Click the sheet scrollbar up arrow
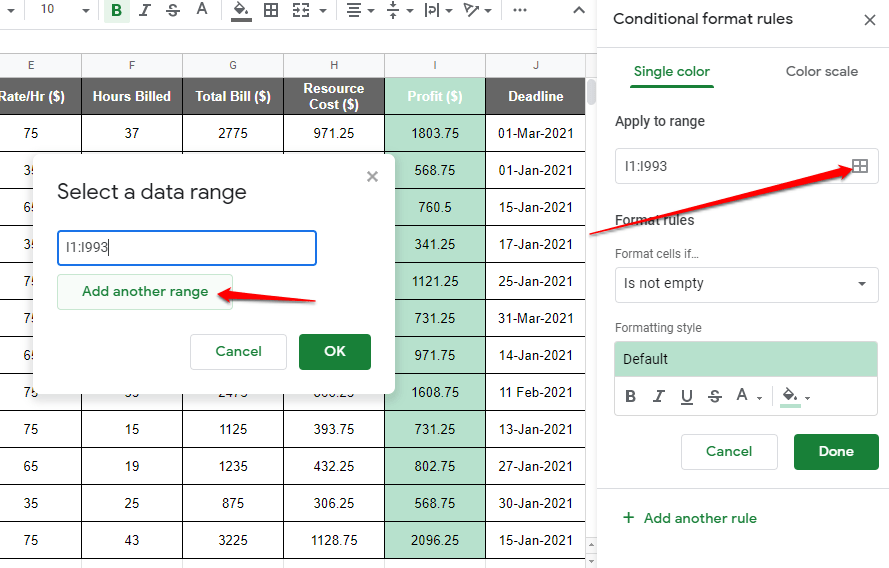This screenshot has height=568, width=889. point(591,545)
